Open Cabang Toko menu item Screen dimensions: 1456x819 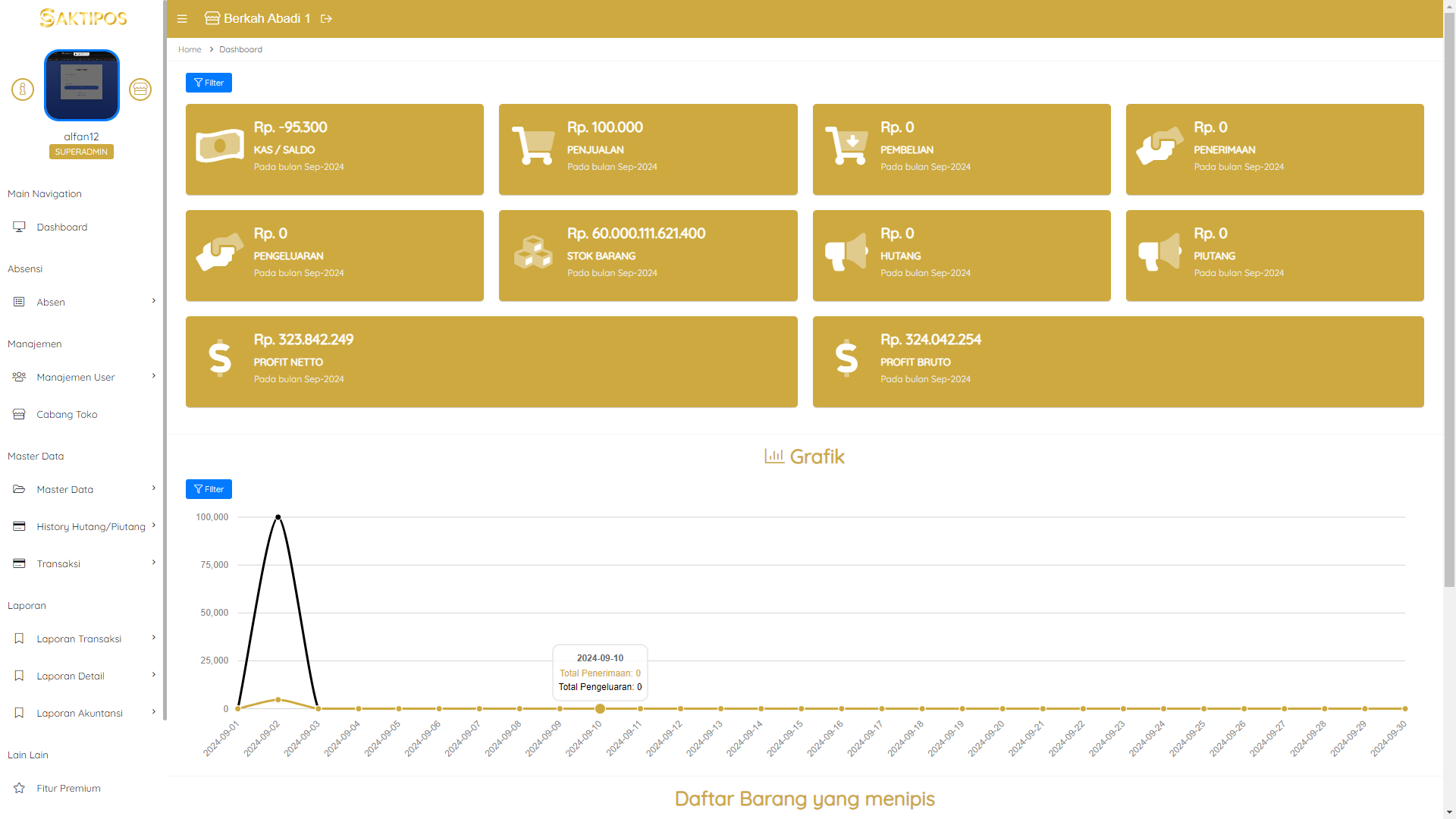[x=67, y=415]
